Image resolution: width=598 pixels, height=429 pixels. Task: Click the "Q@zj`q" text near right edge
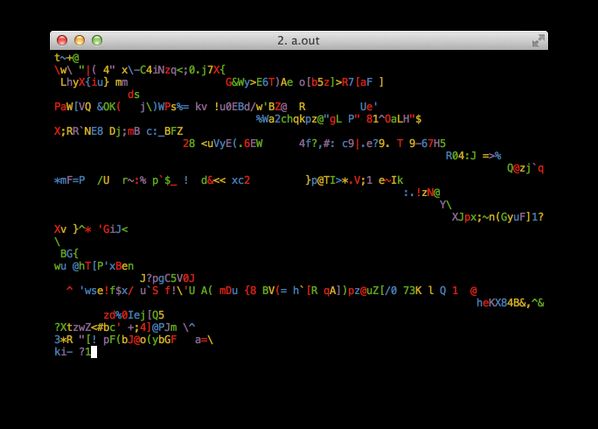(525, 168)
